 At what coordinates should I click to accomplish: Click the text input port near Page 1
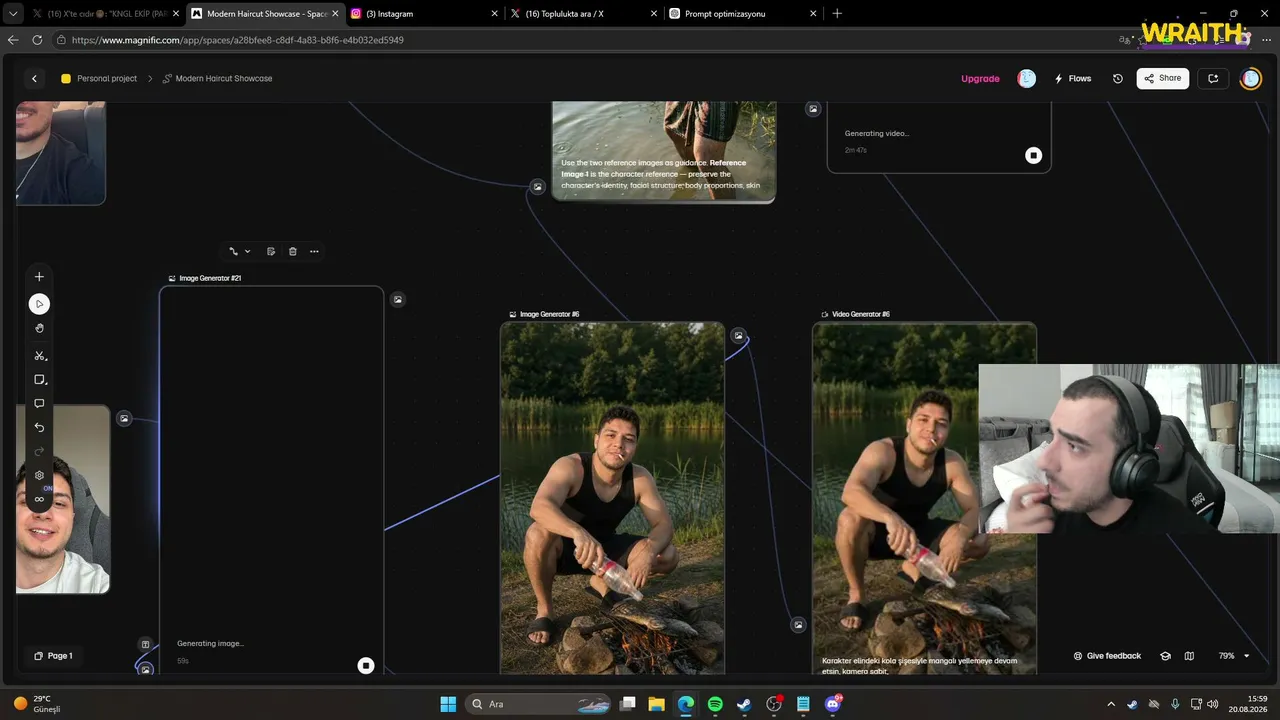[145, 645]
